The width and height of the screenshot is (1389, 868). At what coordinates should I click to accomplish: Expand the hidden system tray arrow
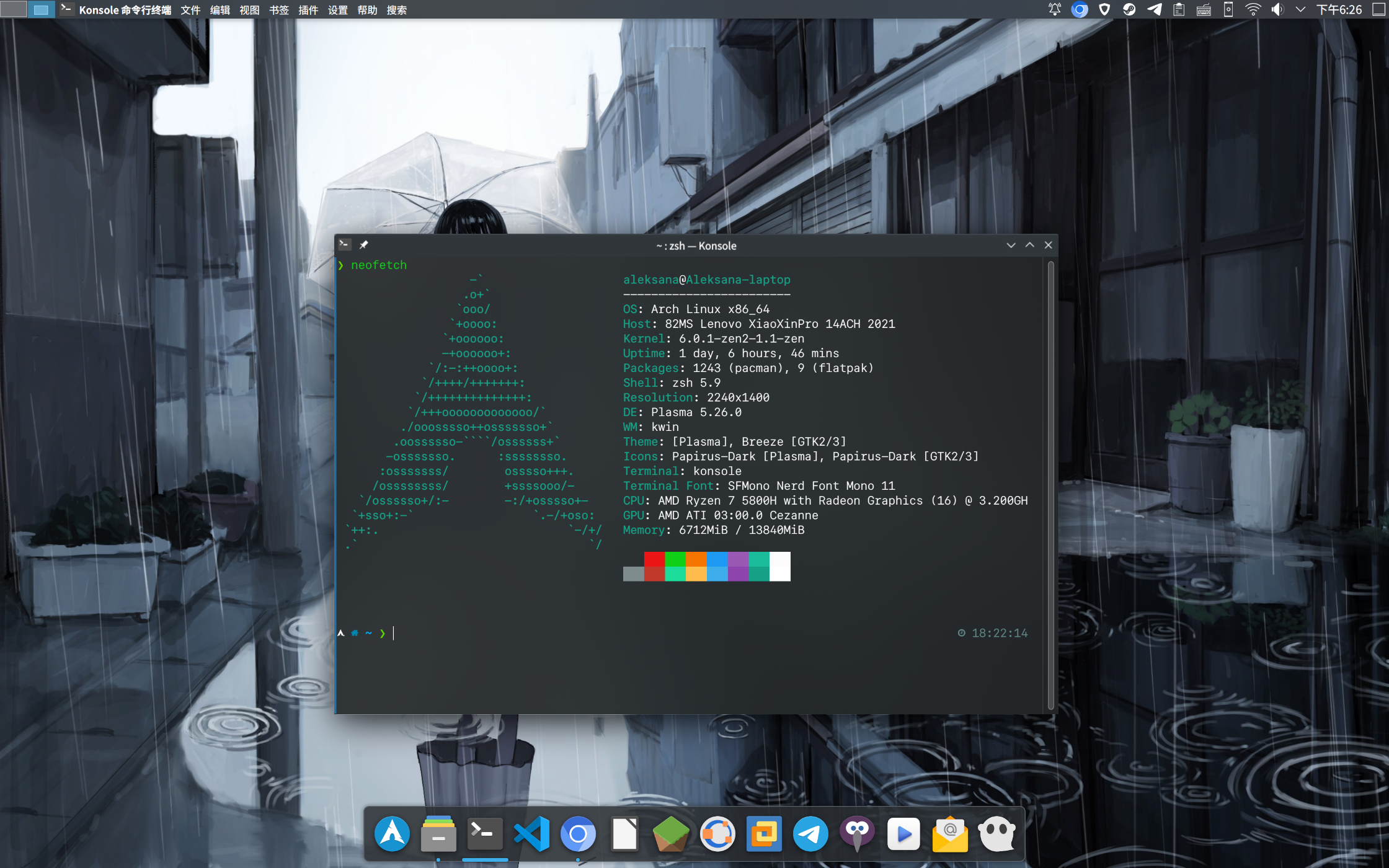(x=1301, y=9)
